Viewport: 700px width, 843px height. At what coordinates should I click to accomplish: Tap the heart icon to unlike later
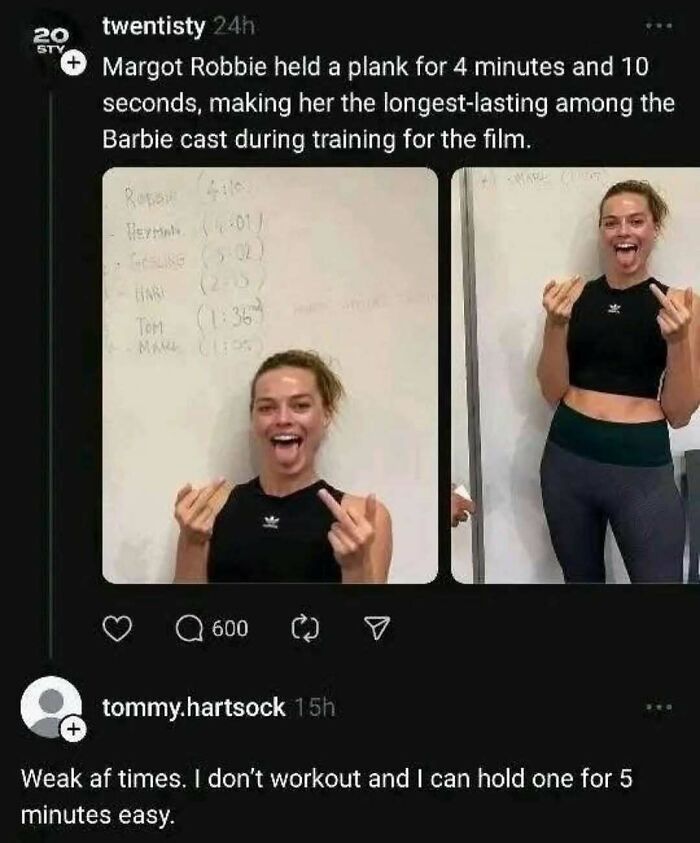[x=120, y=630]
